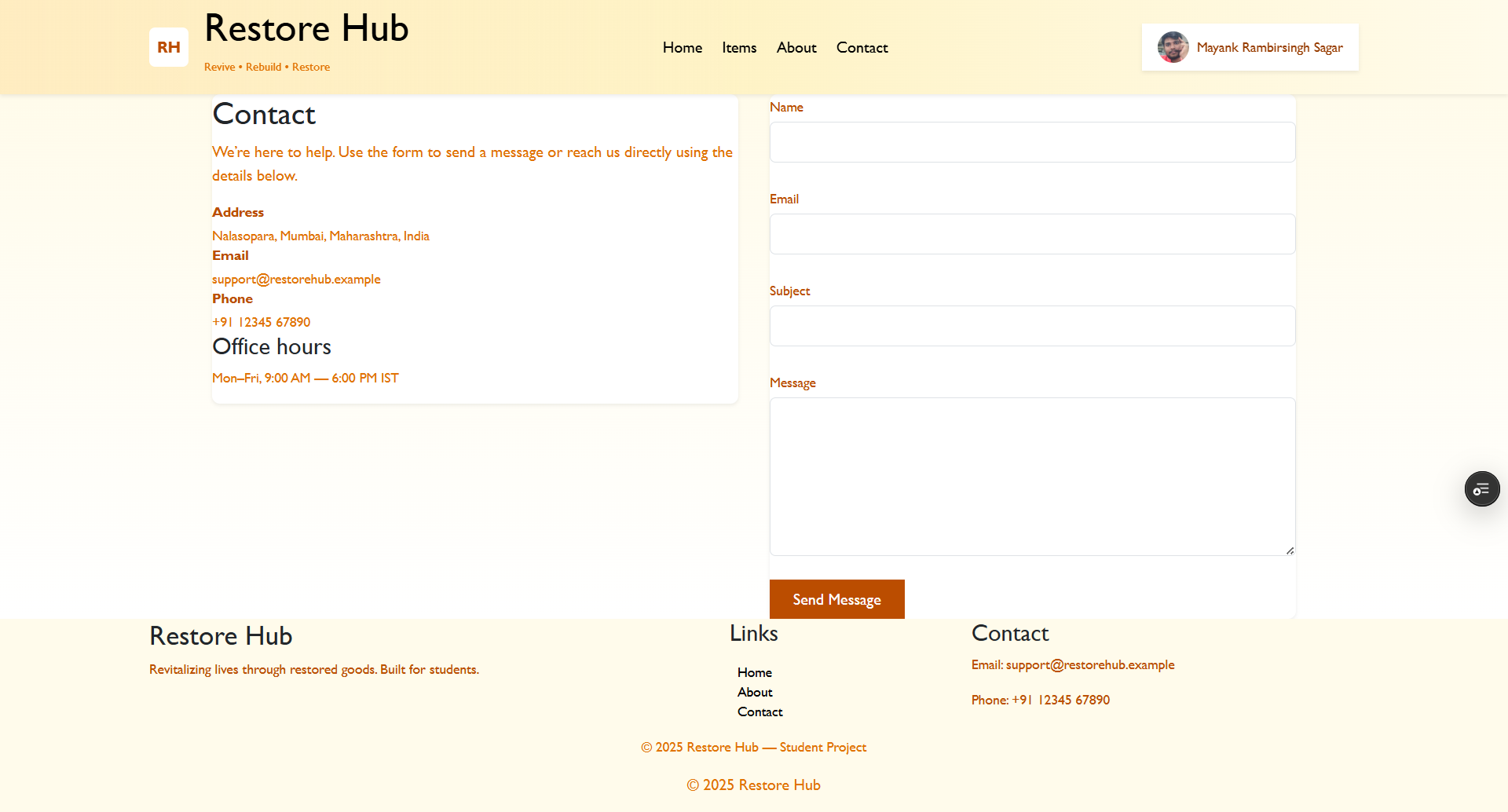Select the textarea resize handle
Viewport: 1508px width, 812px height.
click(1290, 550)
